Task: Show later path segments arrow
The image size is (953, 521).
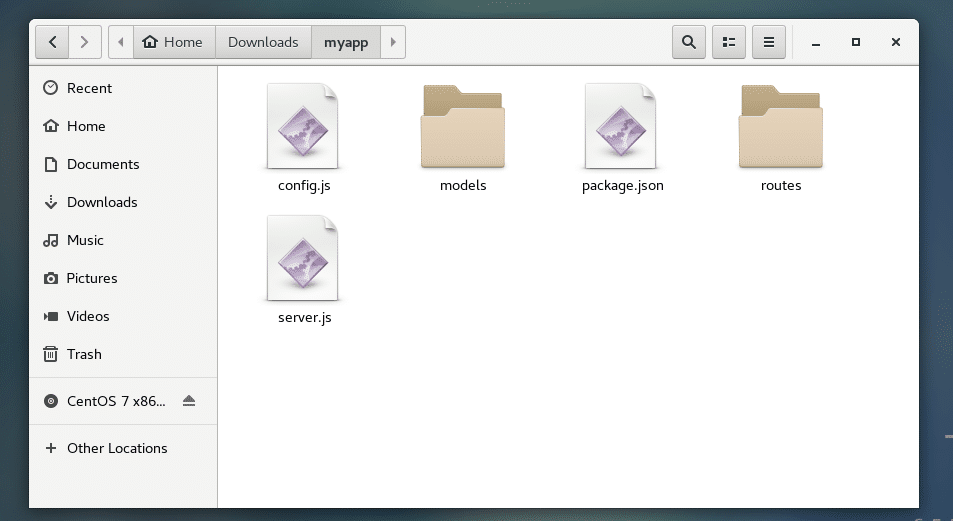Action: coord(393,42)
